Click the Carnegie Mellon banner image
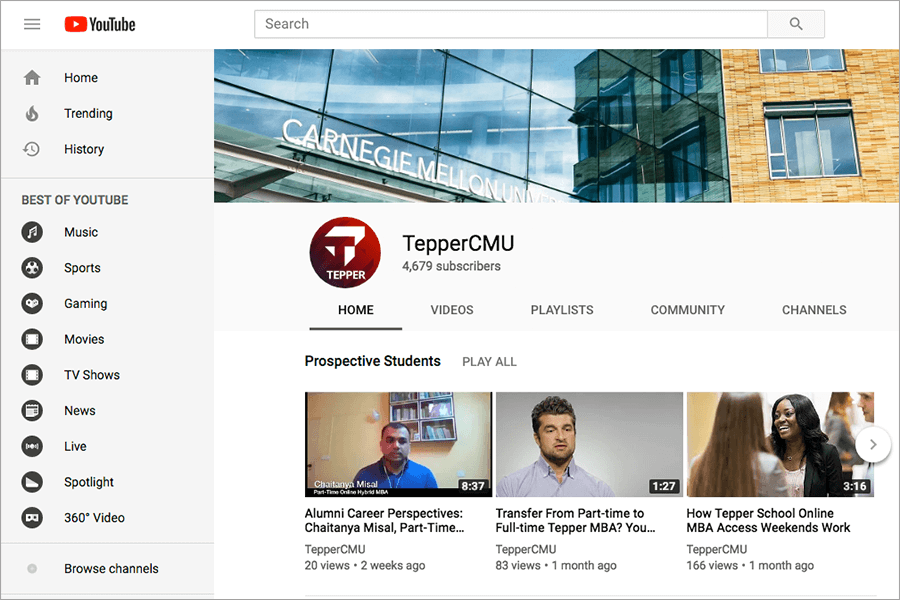This screenshot has height=600, width=900. (x=557, y=126)
